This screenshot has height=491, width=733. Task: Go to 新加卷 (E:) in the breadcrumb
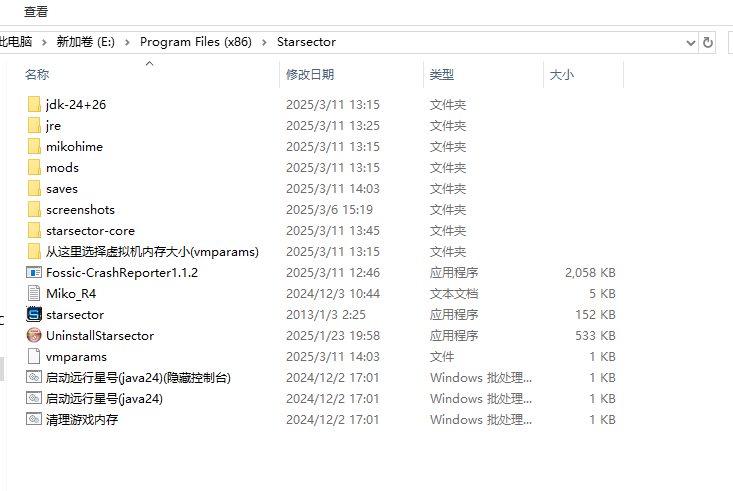(x=86, y=42)
